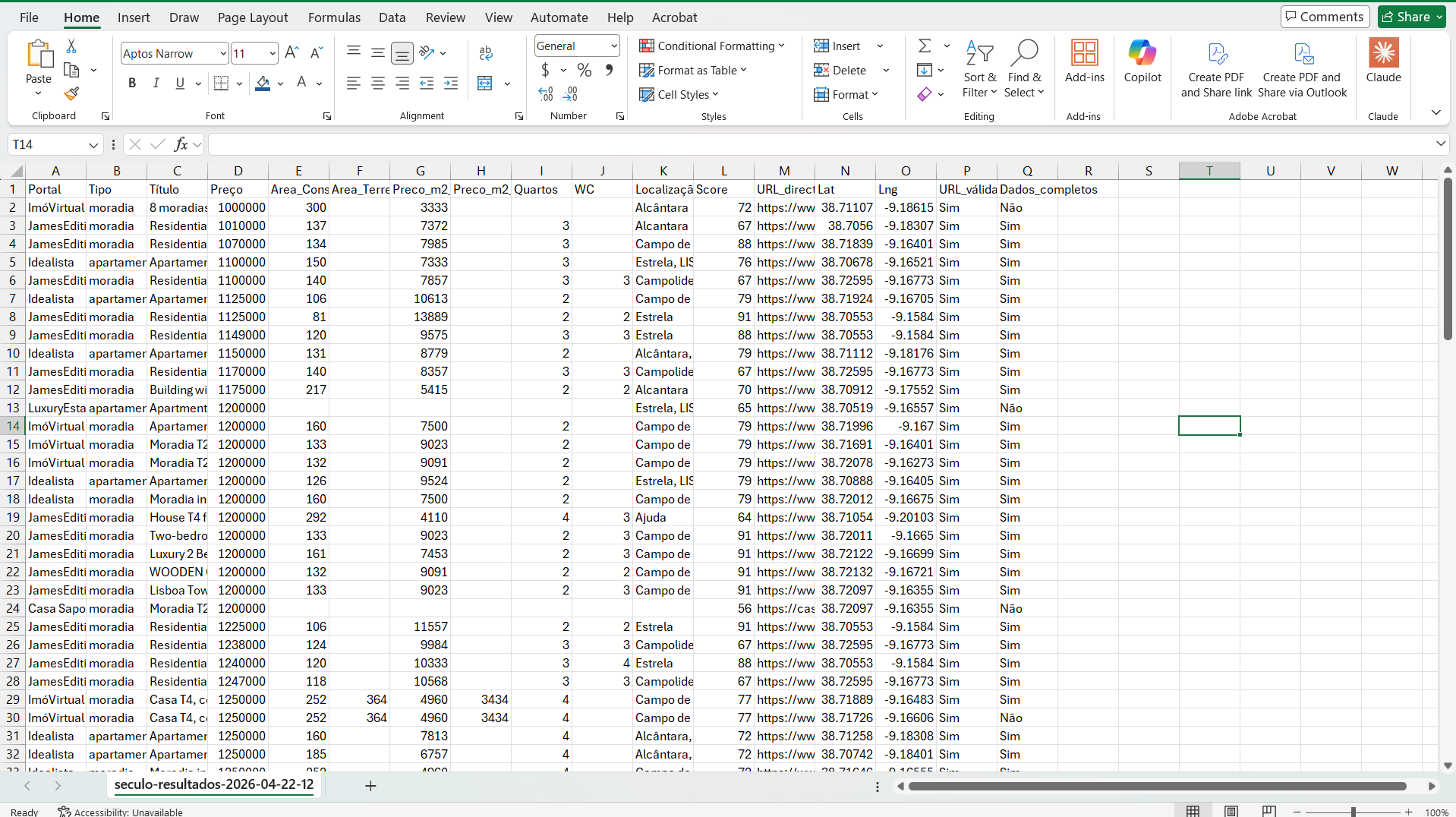The height and width of the screenshot is (817, 1456).
Task: Toggle Top Align
Action: [354, 52]
